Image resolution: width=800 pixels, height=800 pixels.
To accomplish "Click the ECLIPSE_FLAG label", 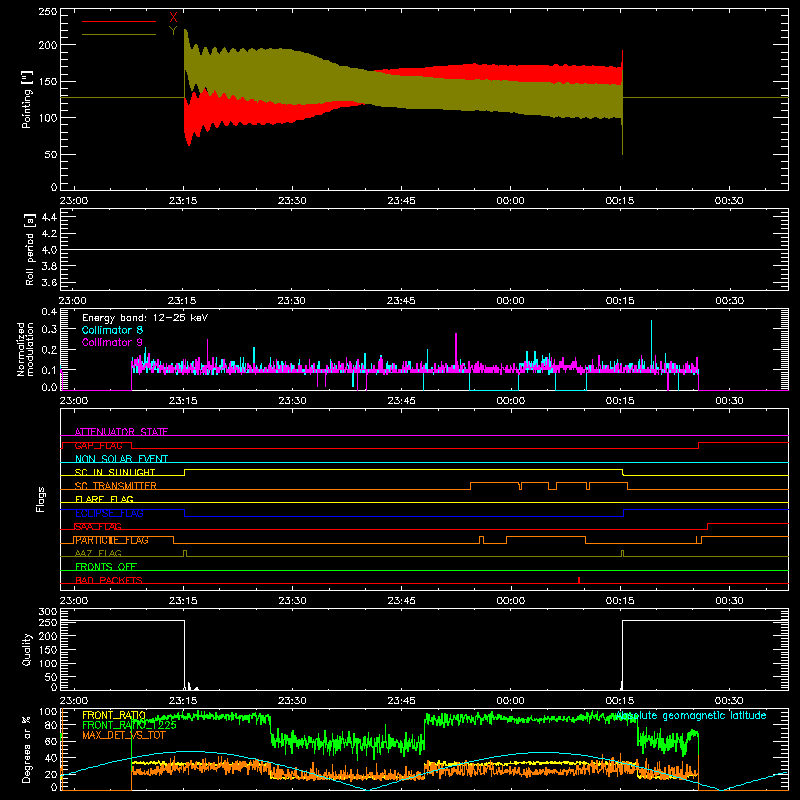I will (109, 513).
